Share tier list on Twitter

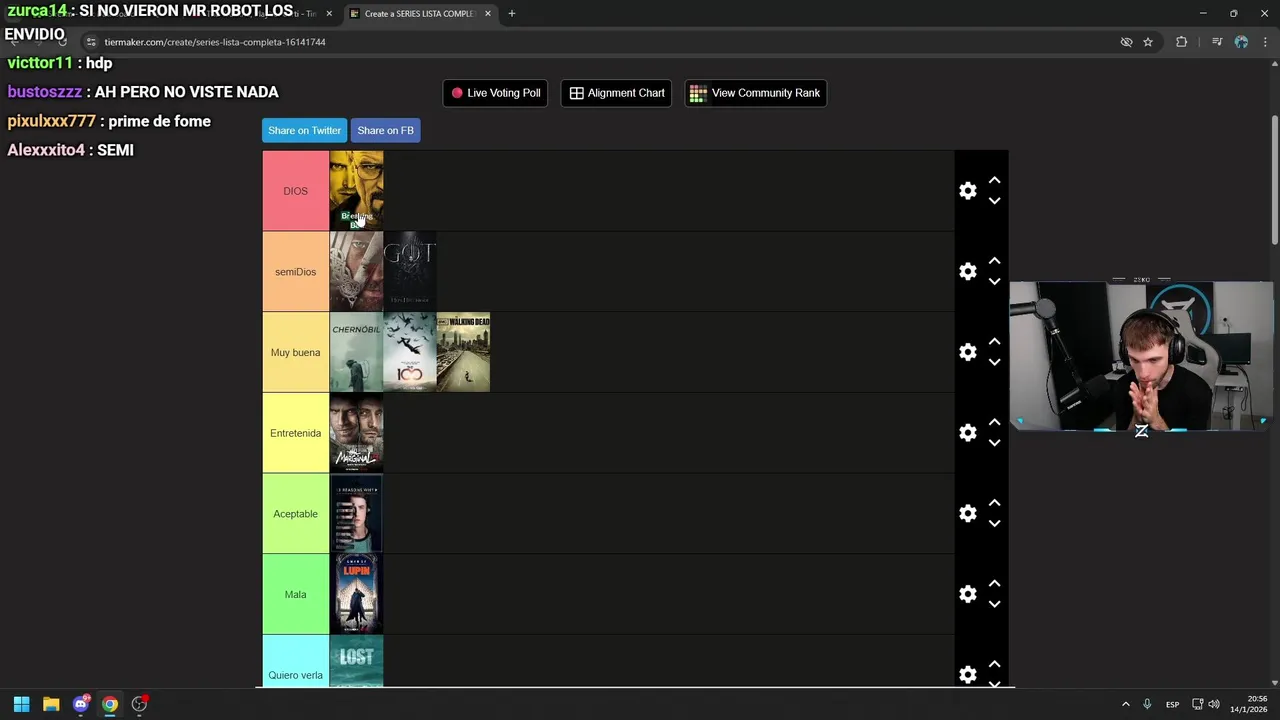coord(304,130)
